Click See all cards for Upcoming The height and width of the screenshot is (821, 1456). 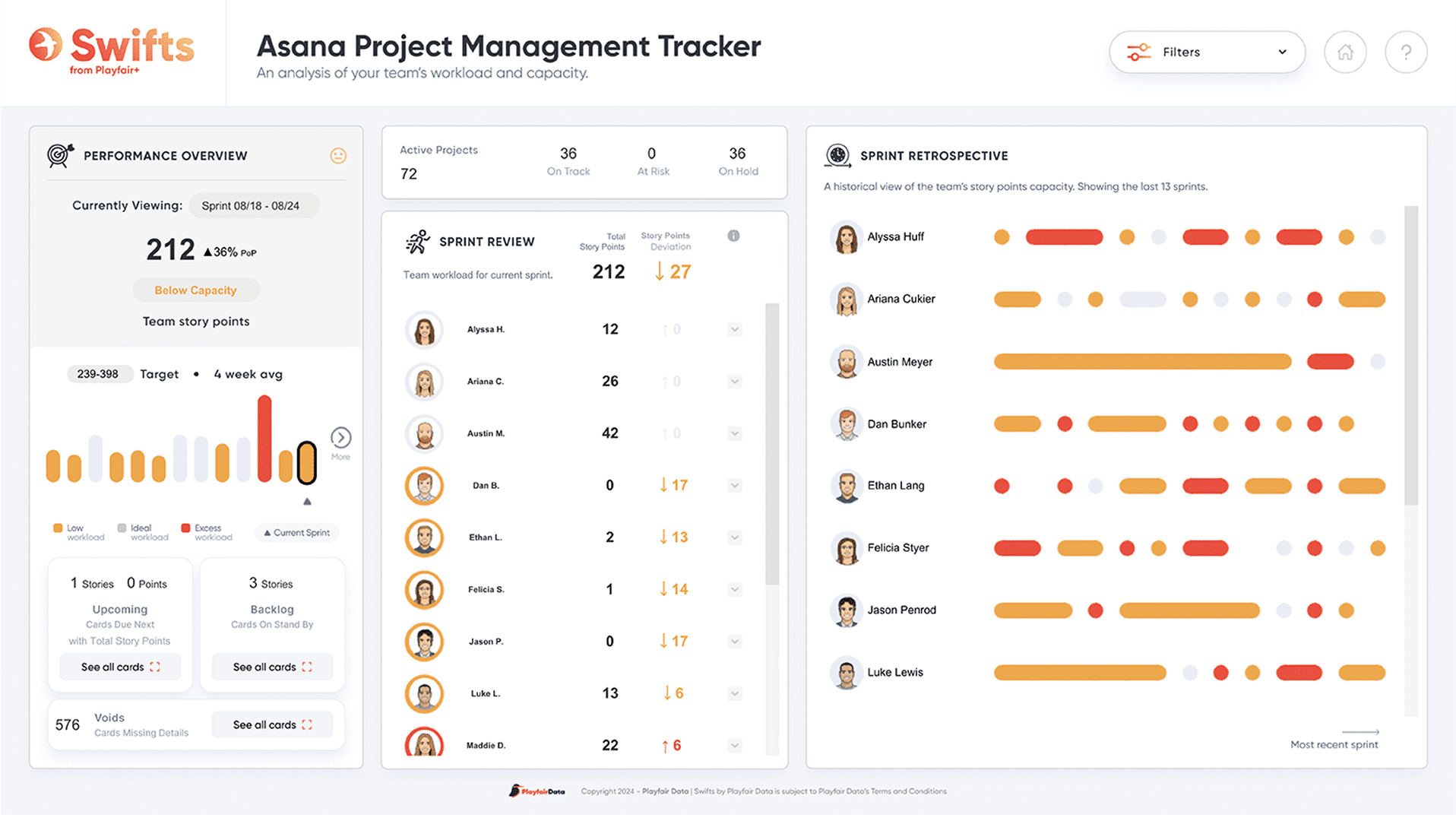pos(120,667)
